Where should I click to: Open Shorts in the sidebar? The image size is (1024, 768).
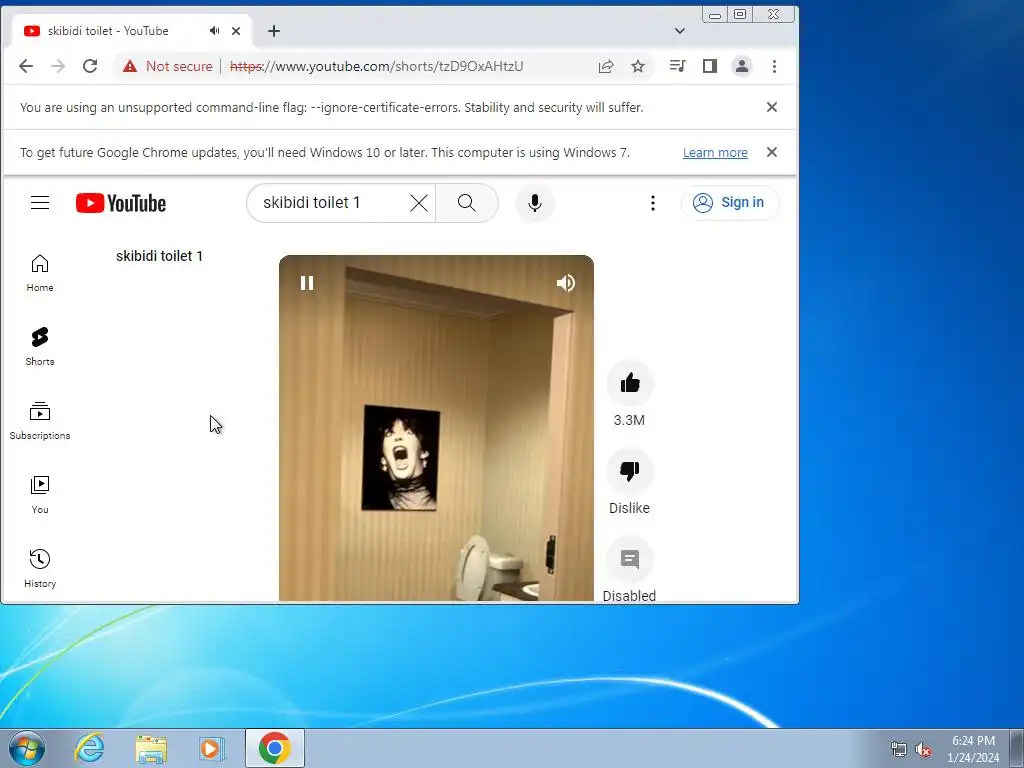[40, 347]
